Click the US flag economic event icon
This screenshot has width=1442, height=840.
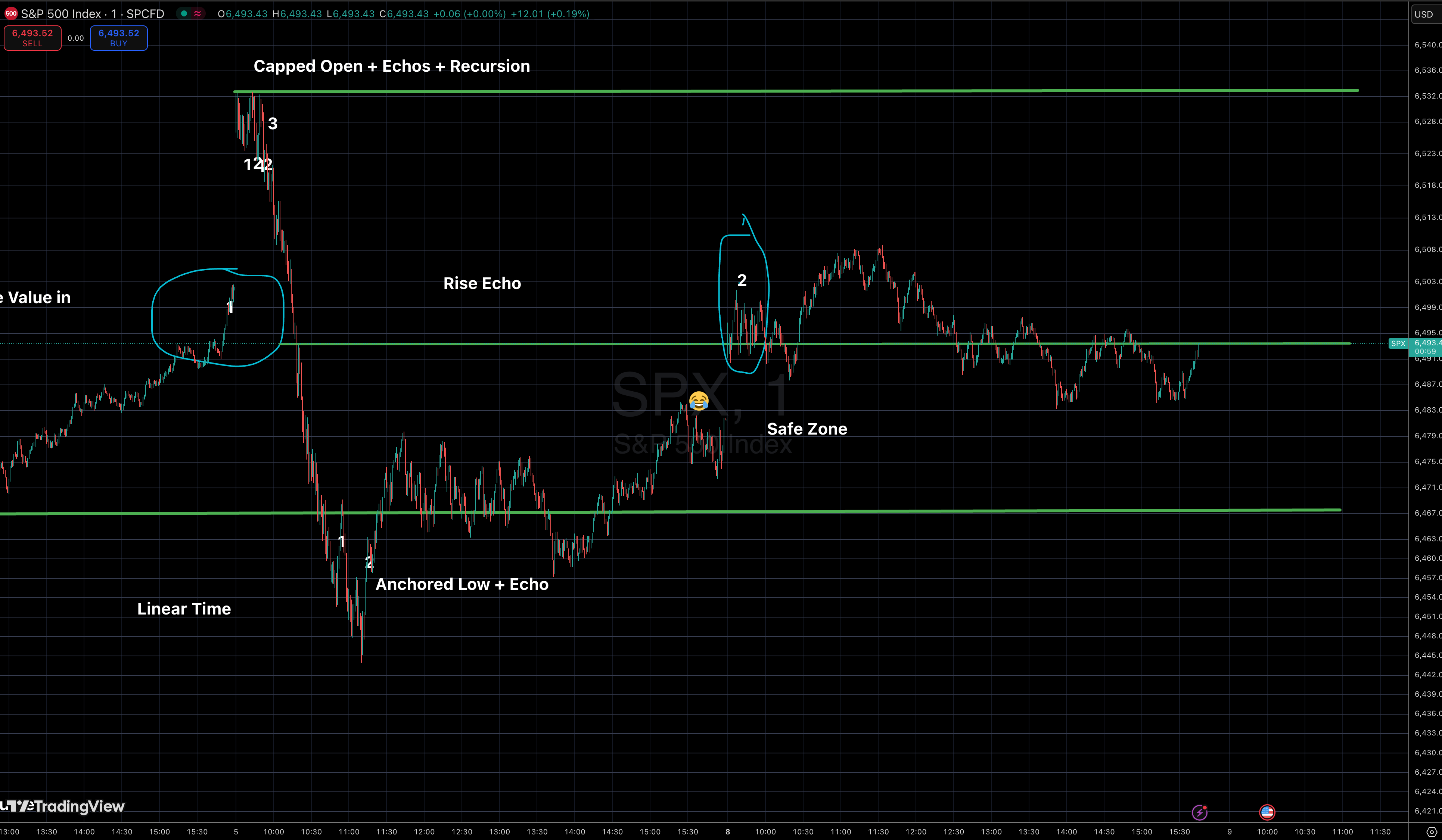click(x=1267, y=812)
